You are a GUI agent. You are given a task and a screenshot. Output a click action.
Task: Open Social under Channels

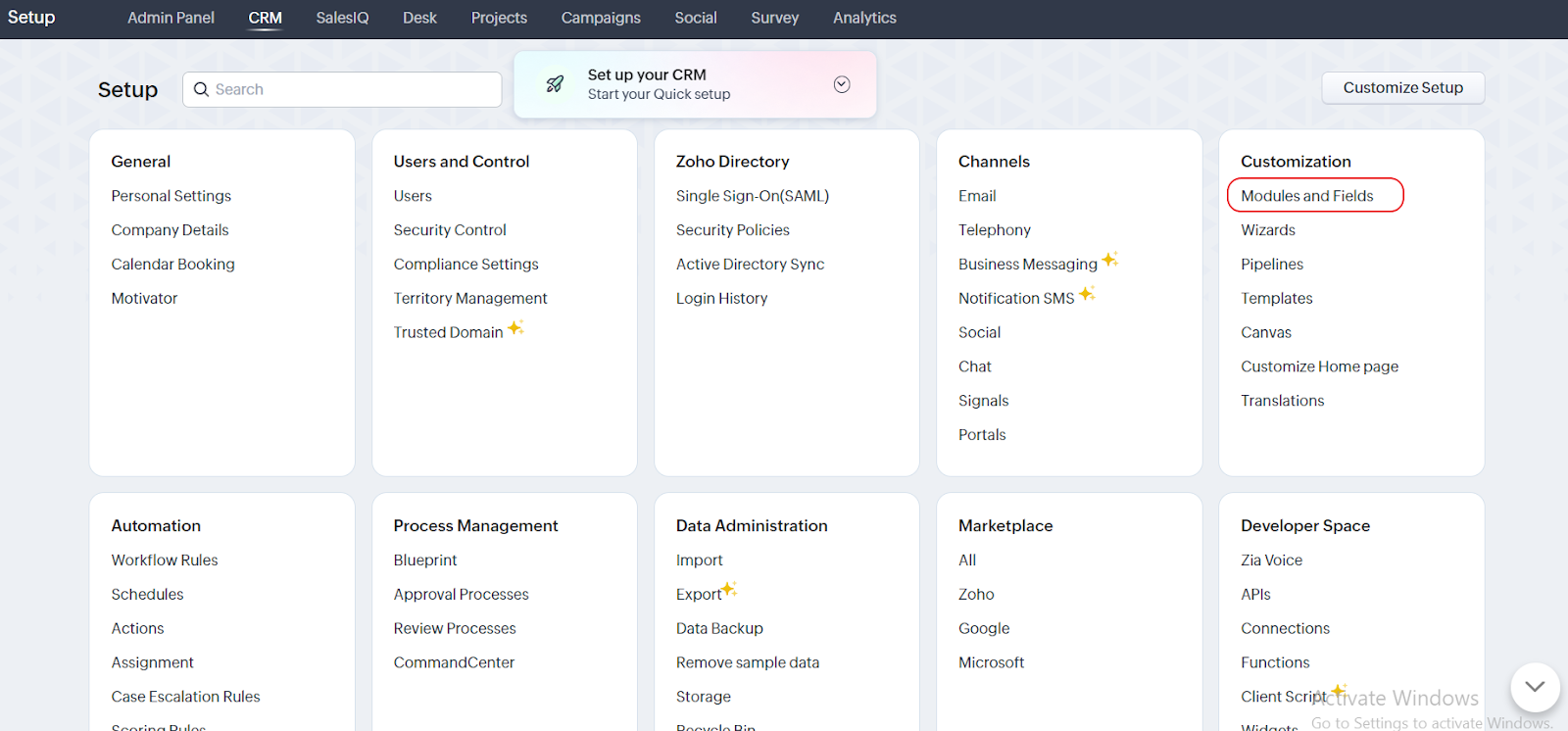pyautogui.click(x=979, y=333)
